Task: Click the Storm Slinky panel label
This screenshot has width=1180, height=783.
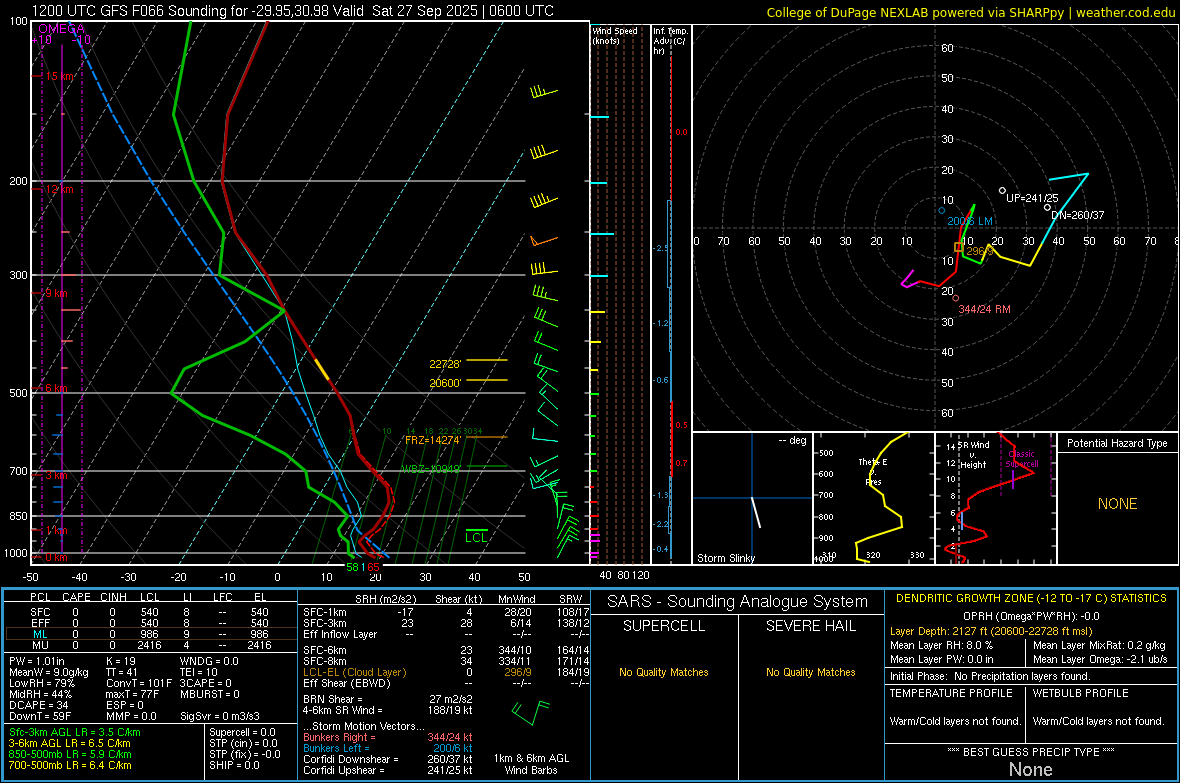Action: [725, 558]
